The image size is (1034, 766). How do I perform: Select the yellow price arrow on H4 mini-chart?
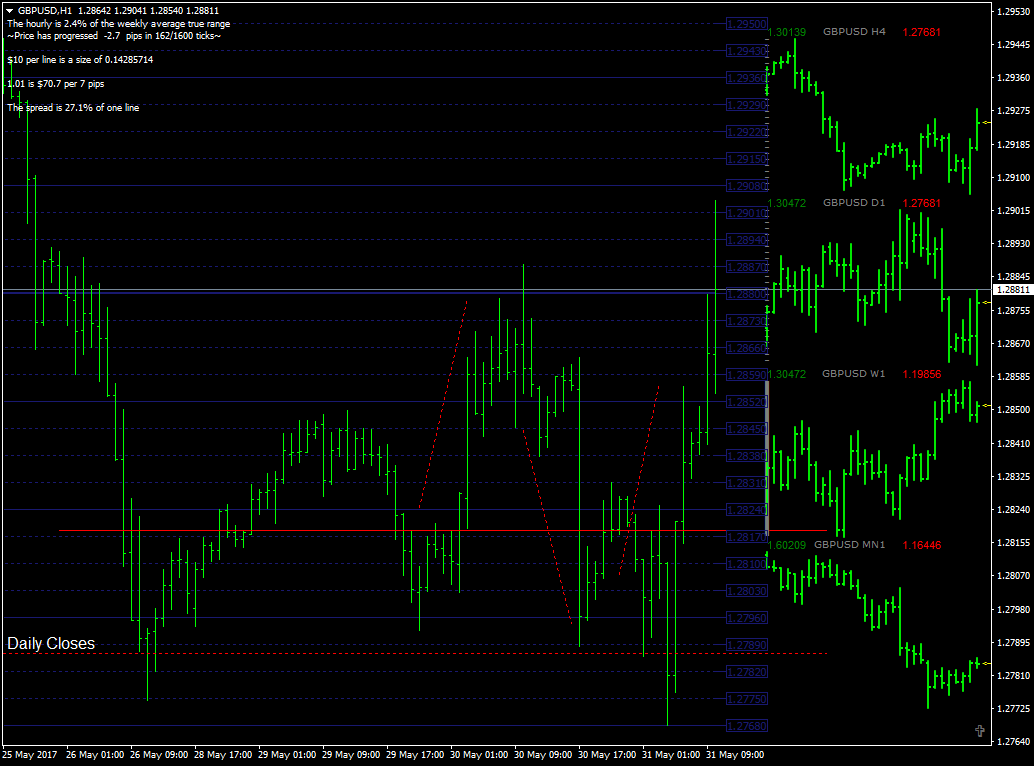pyautogui.click(x=987, y=123)
